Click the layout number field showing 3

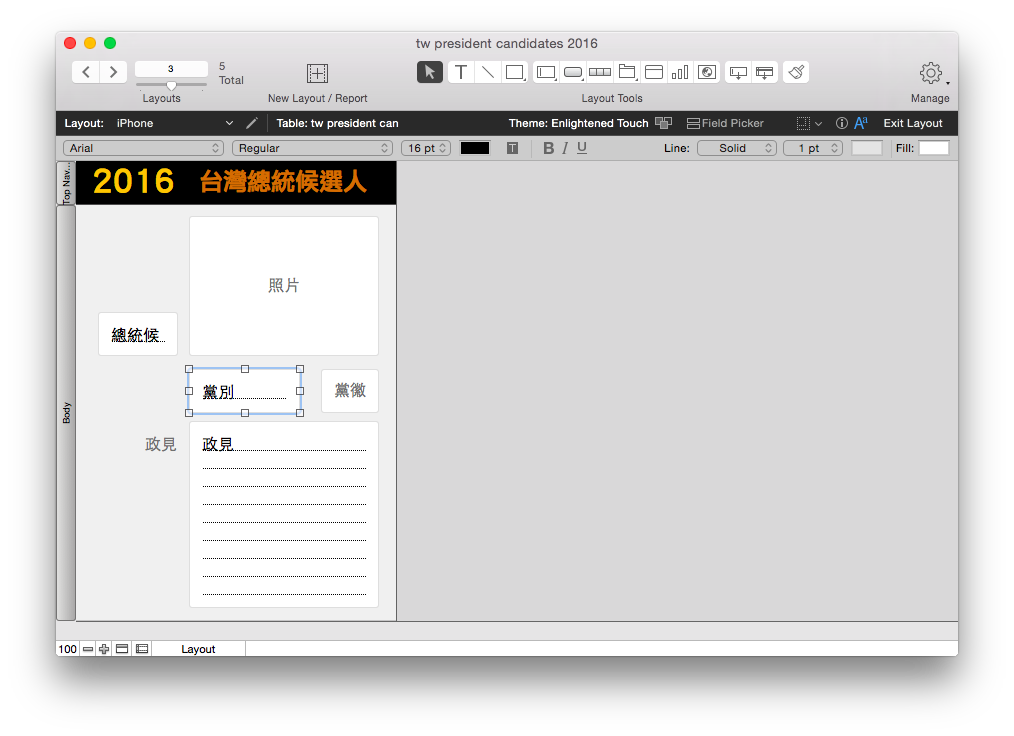[171, 69]
